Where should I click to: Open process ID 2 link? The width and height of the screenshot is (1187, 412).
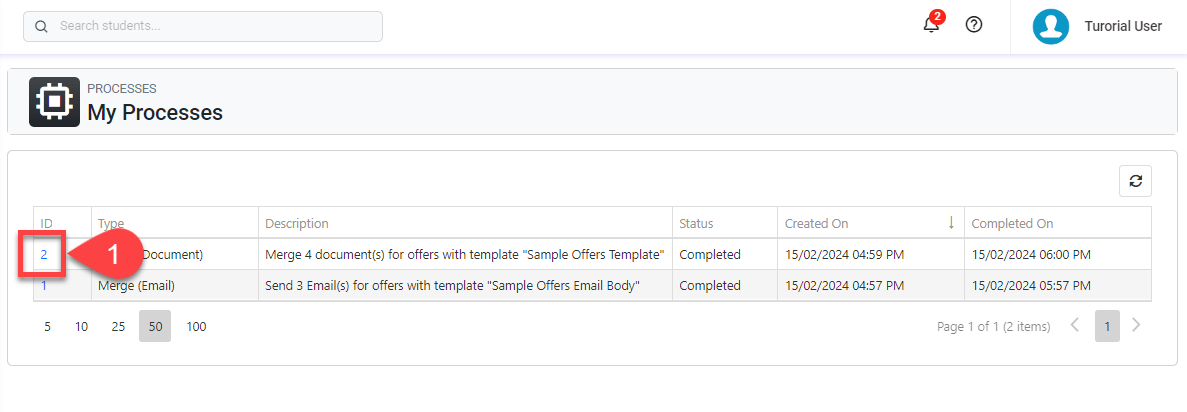click(x=44, y=255)
